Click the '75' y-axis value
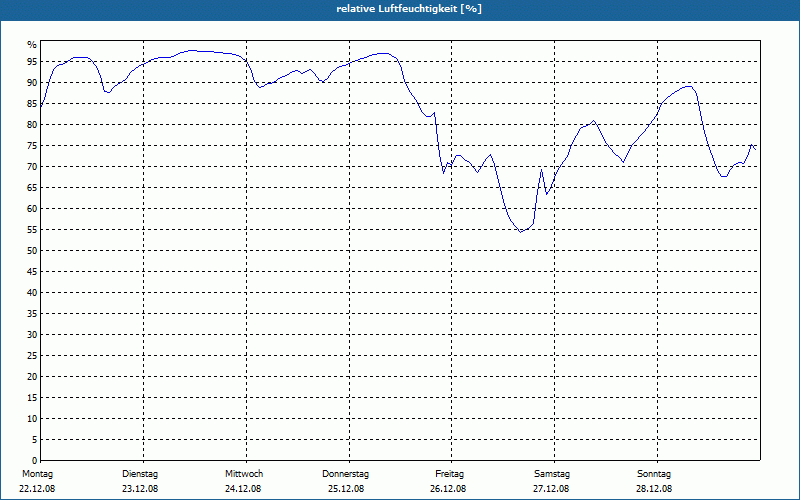Screen dimensions: 800x500 (32, 146)
